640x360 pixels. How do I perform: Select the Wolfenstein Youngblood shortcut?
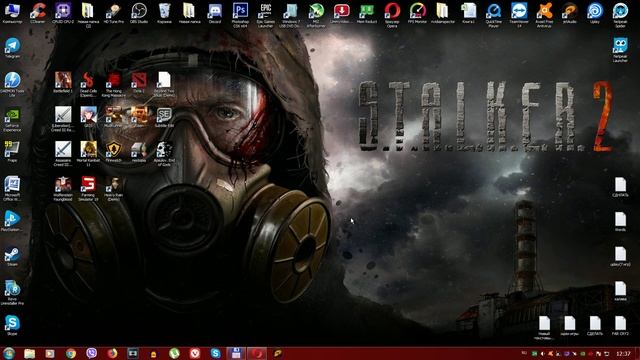[63, 189]
